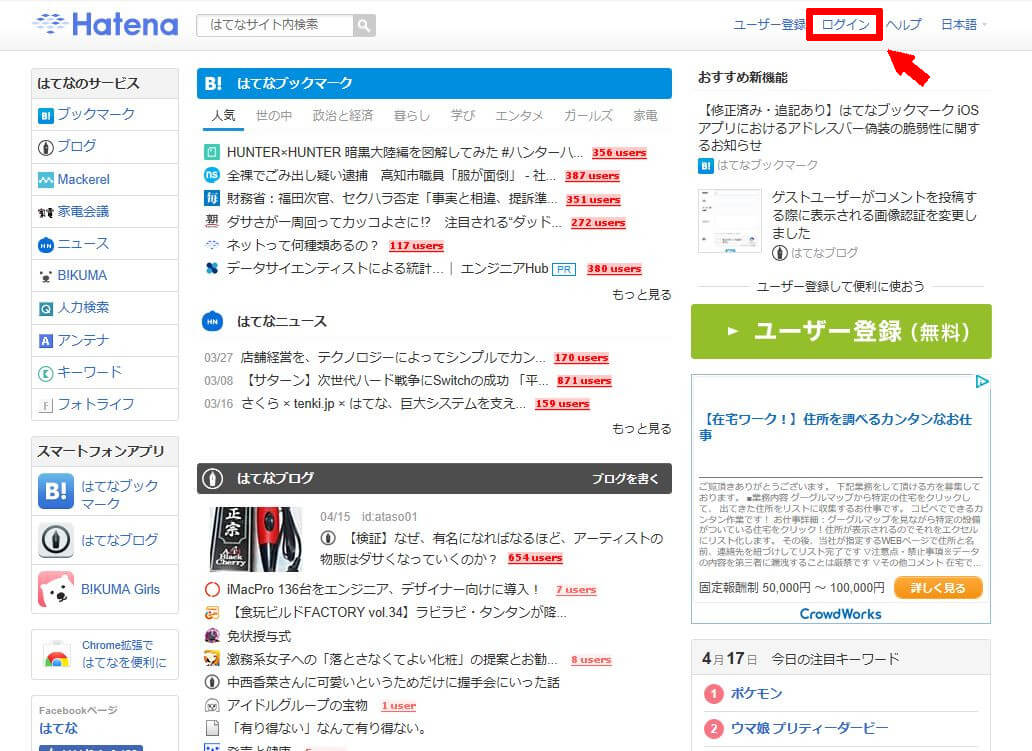The image size is (1032, 751).
Task: Click the ブログを書く button
Action: (625, 479)
